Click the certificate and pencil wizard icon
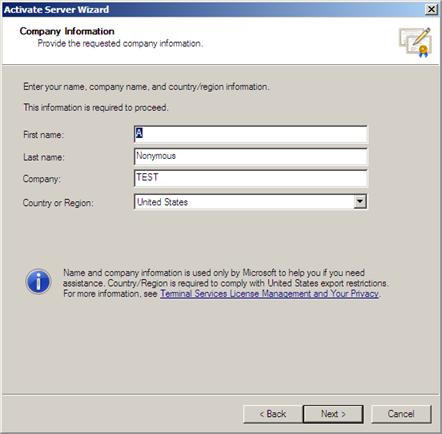This screenshot has height=434, width=442. click(x=416, y=42)
